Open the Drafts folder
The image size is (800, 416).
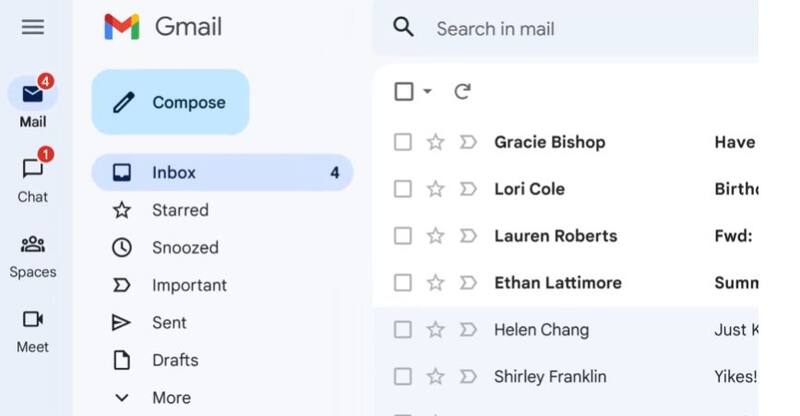(175, 360)
